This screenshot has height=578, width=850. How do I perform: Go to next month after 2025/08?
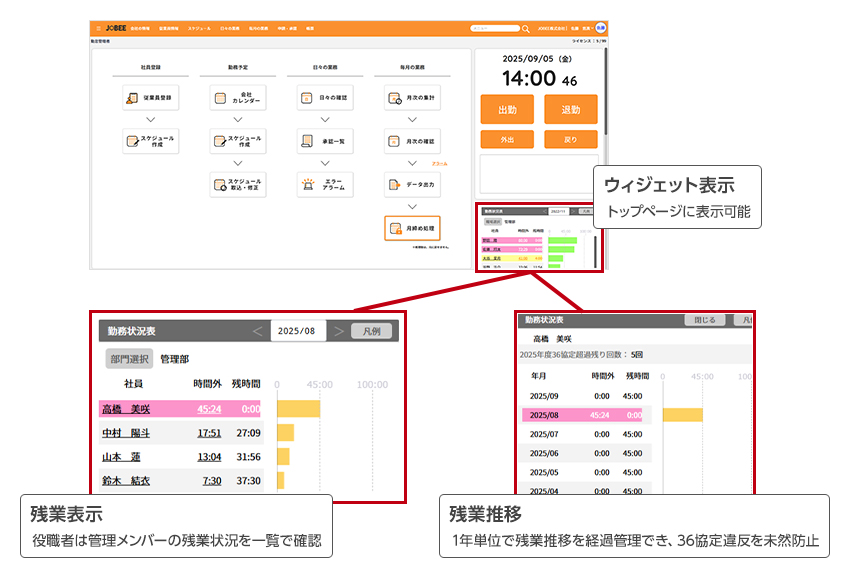click(x=338, y=331)
